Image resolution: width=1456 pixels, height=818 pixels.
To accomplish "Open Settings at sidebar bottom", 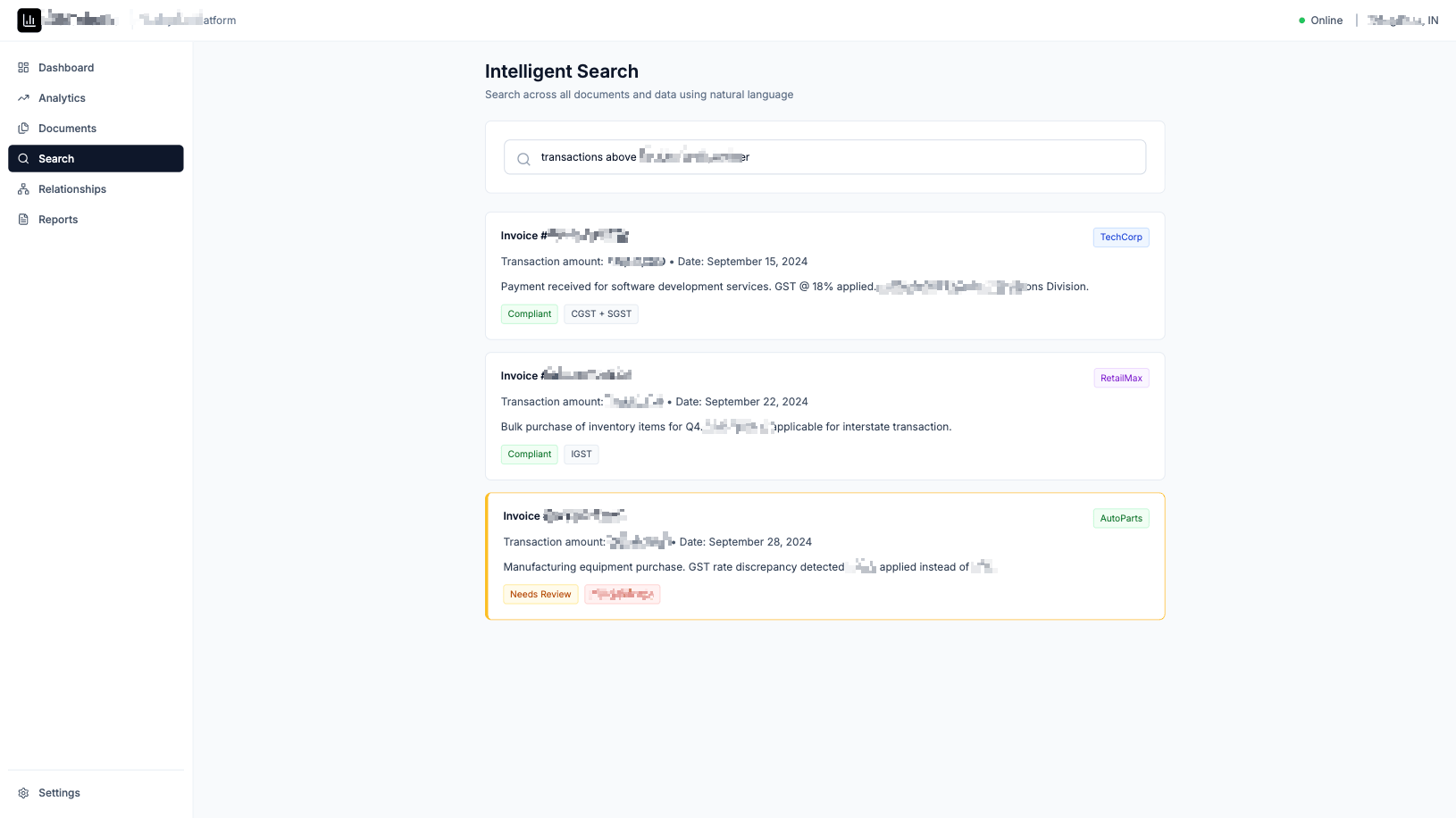I will pyautogui.click(x=96, y=793).
